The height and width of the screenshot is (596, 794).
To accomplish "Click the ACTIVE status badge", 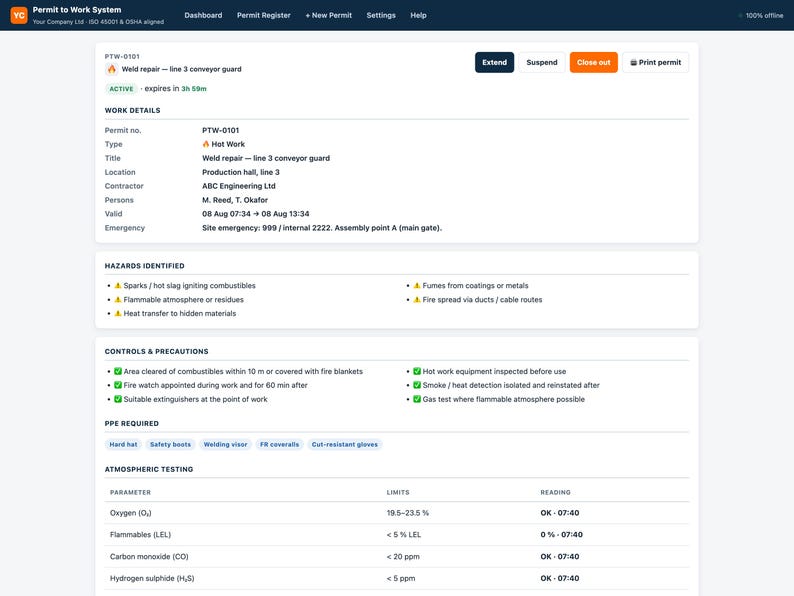I will [121, 89].
